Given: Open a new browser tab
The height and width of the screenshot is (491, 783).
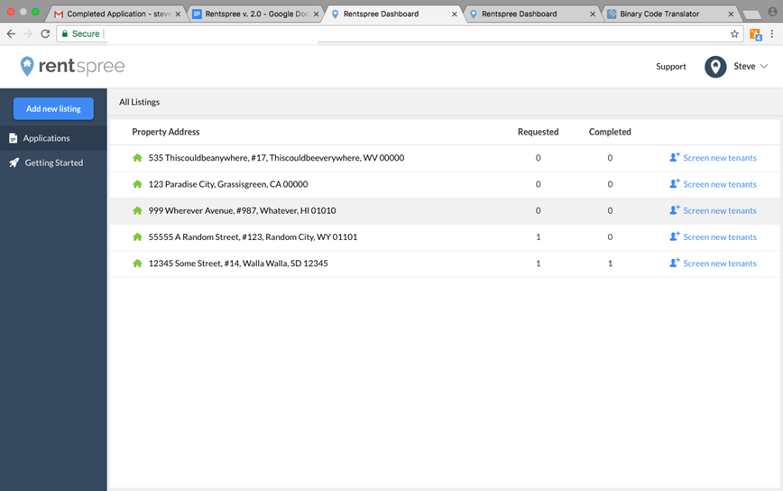Looking at the screenshot, I should pyautogui.click(x=752, y=14).
